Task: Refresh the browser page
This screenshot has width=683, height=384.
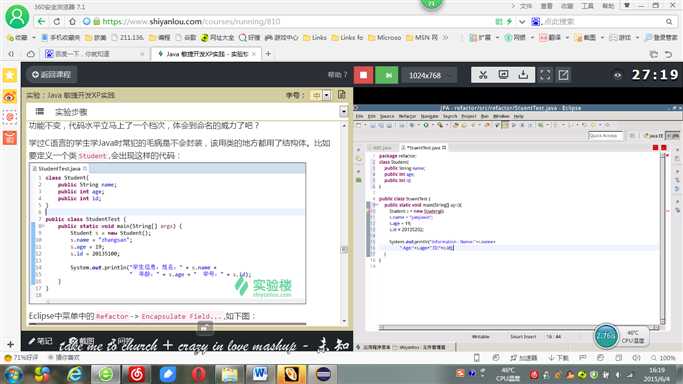Action: (57, 21)
